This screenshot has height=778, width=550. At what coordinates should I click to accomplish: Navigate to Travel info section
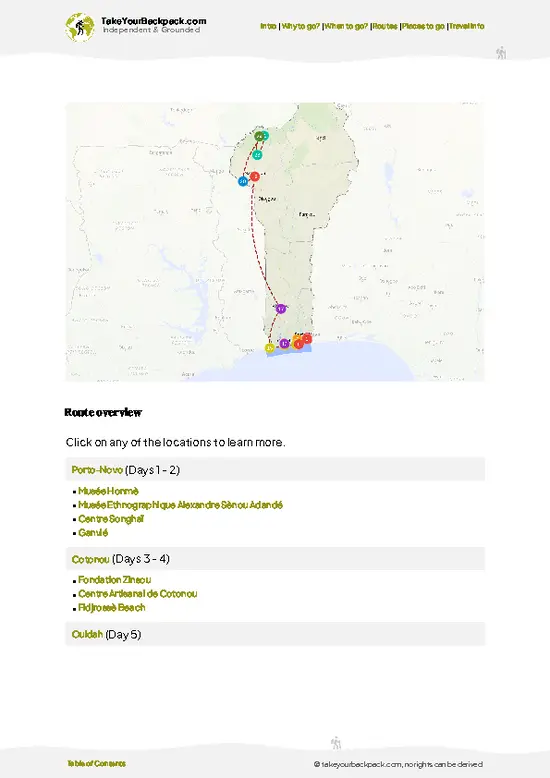point(467,26)
